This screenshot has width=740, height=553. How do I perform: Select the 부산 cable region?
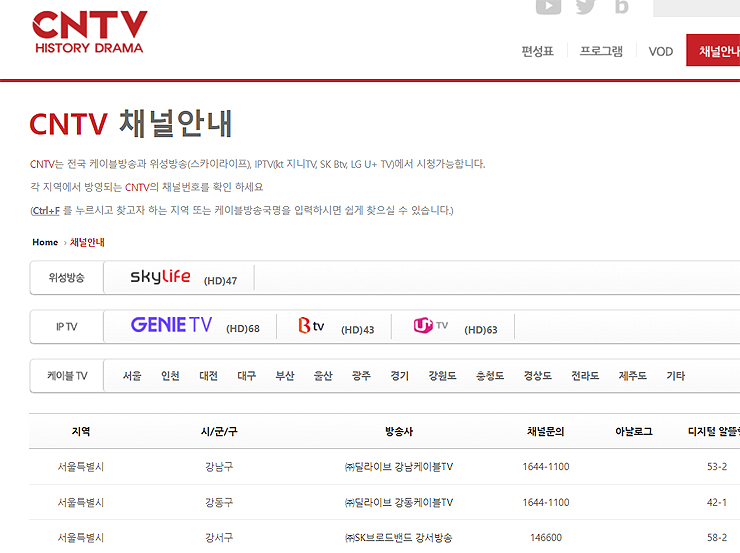tap(285, 376)
